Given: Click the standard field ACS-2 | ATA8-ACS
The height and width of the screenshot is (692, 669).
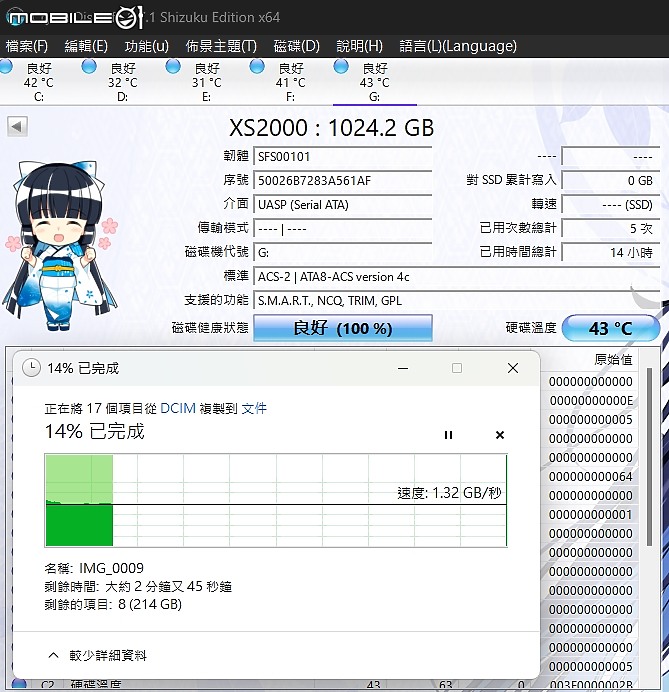Looking at the screenshot, I should click(x=457, y=277).
